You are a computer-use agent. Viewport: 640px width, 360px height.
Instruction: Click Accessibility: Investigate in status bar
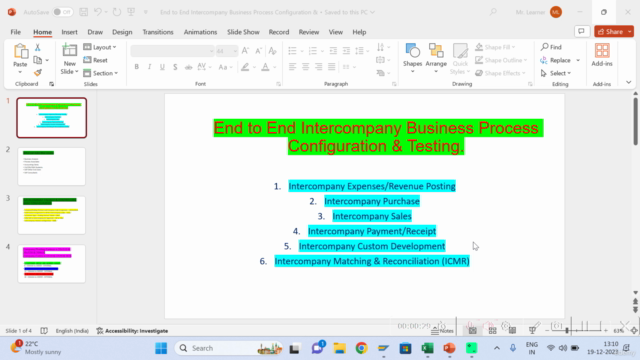tap(132, 331)
